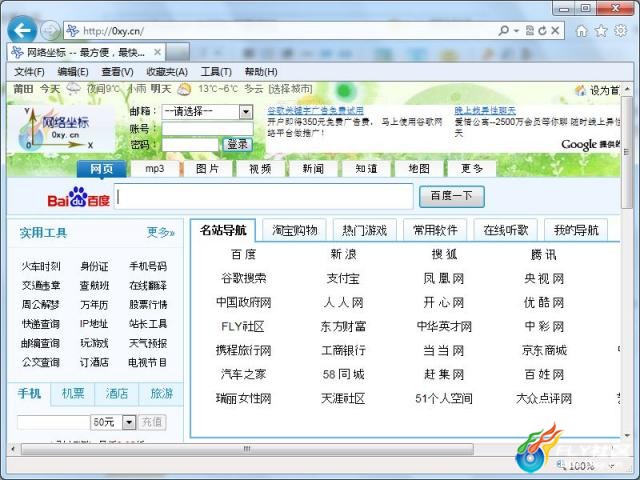Open the 文件(F) menu
Viewport: 640px width, 480px height.
click(29, 72)
